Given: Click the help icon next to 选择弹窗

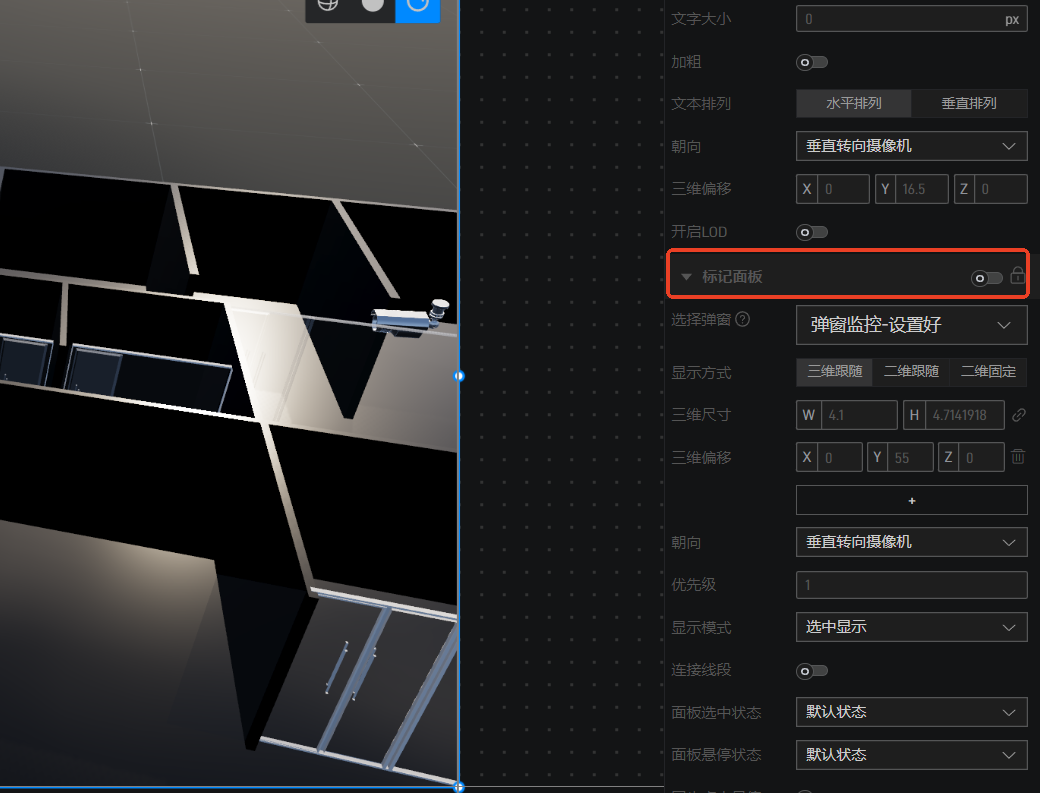Looking at the screenshot, I should (742, 320).
